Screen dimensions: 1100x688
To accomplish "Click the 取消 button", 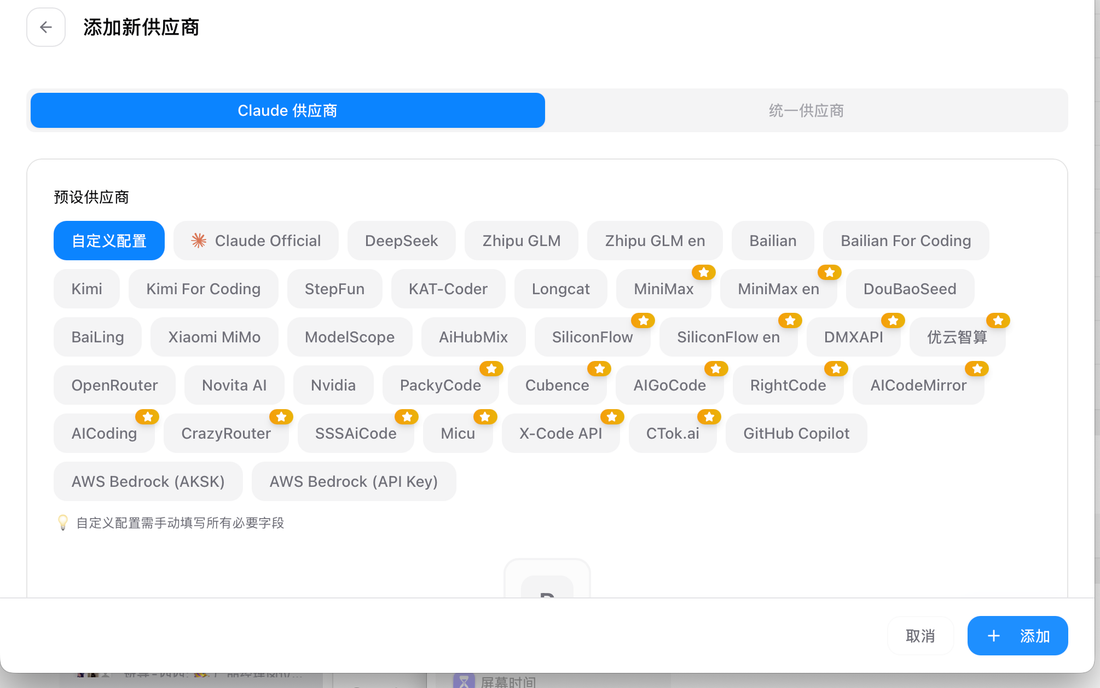I will click(920, 636).
